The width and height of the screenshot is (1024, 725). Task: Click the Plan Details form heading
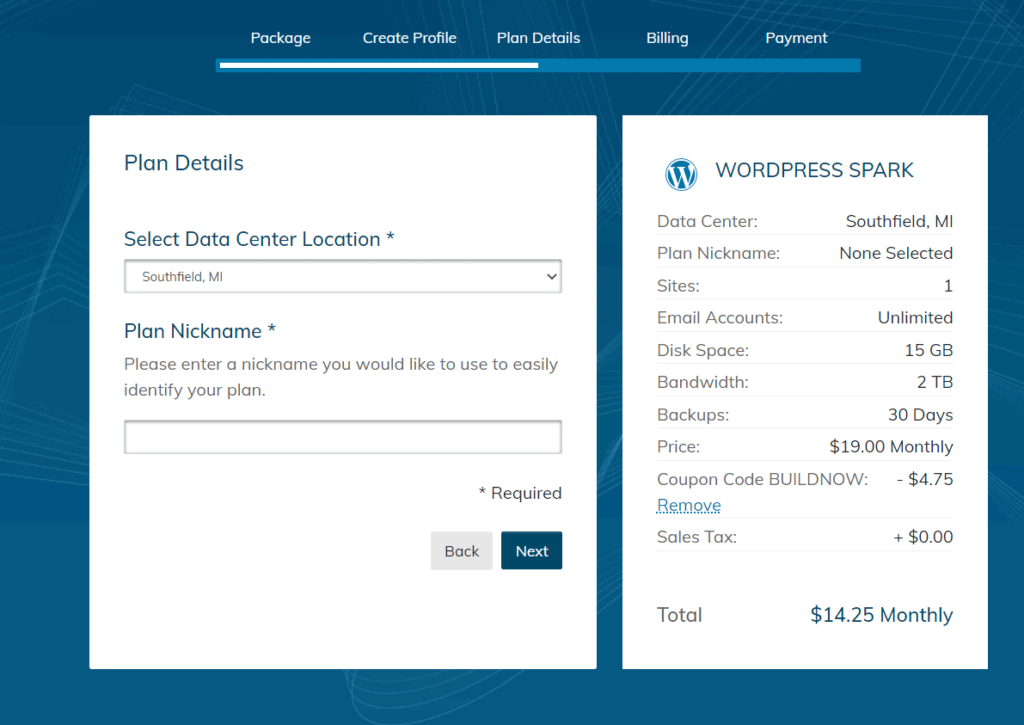(184, 163)
